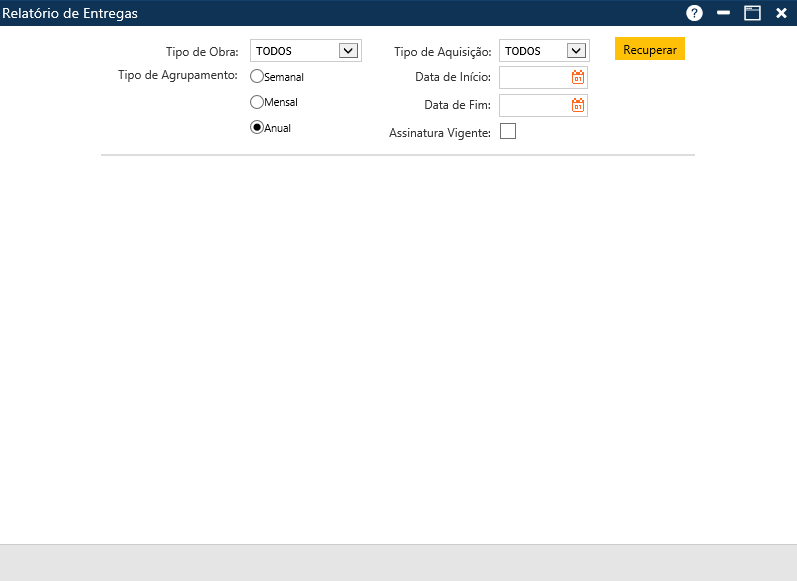Click the empty report results area

tap(398, 340)
